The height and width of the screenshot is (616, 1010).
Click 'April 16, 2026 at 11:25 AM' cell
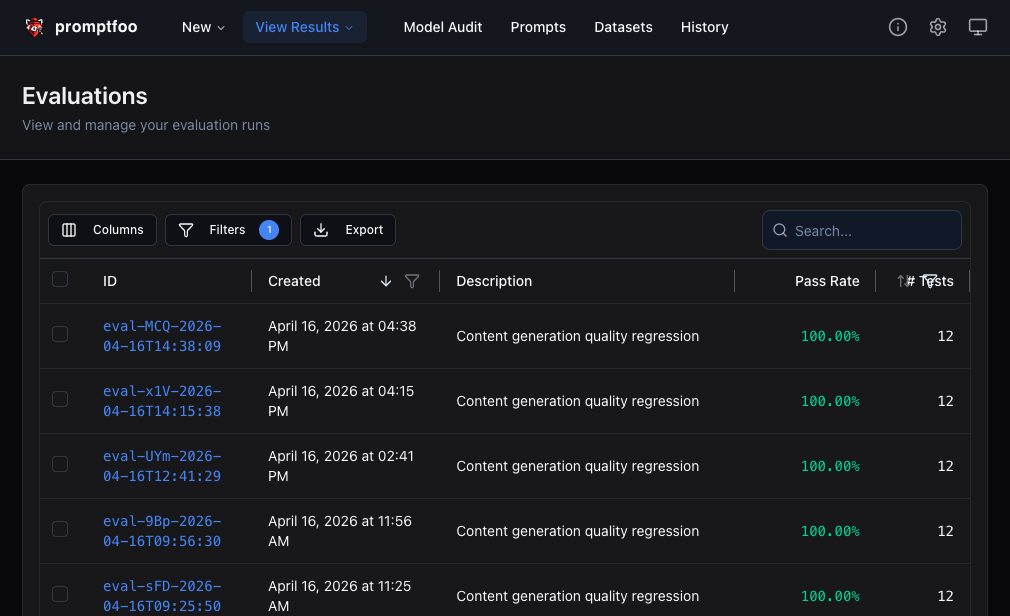pyautogui.click(x=339, y=597)
